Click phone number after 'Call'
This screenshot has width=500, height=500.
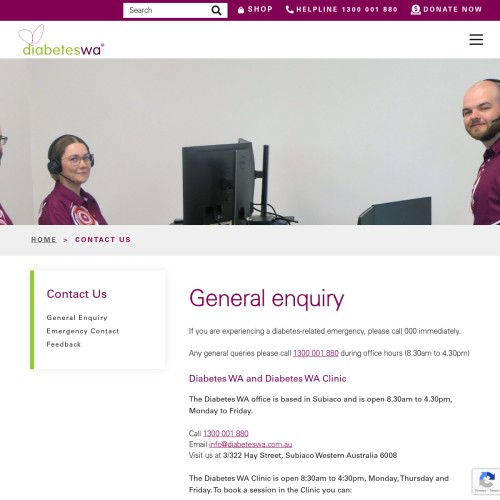pos(226,433)
